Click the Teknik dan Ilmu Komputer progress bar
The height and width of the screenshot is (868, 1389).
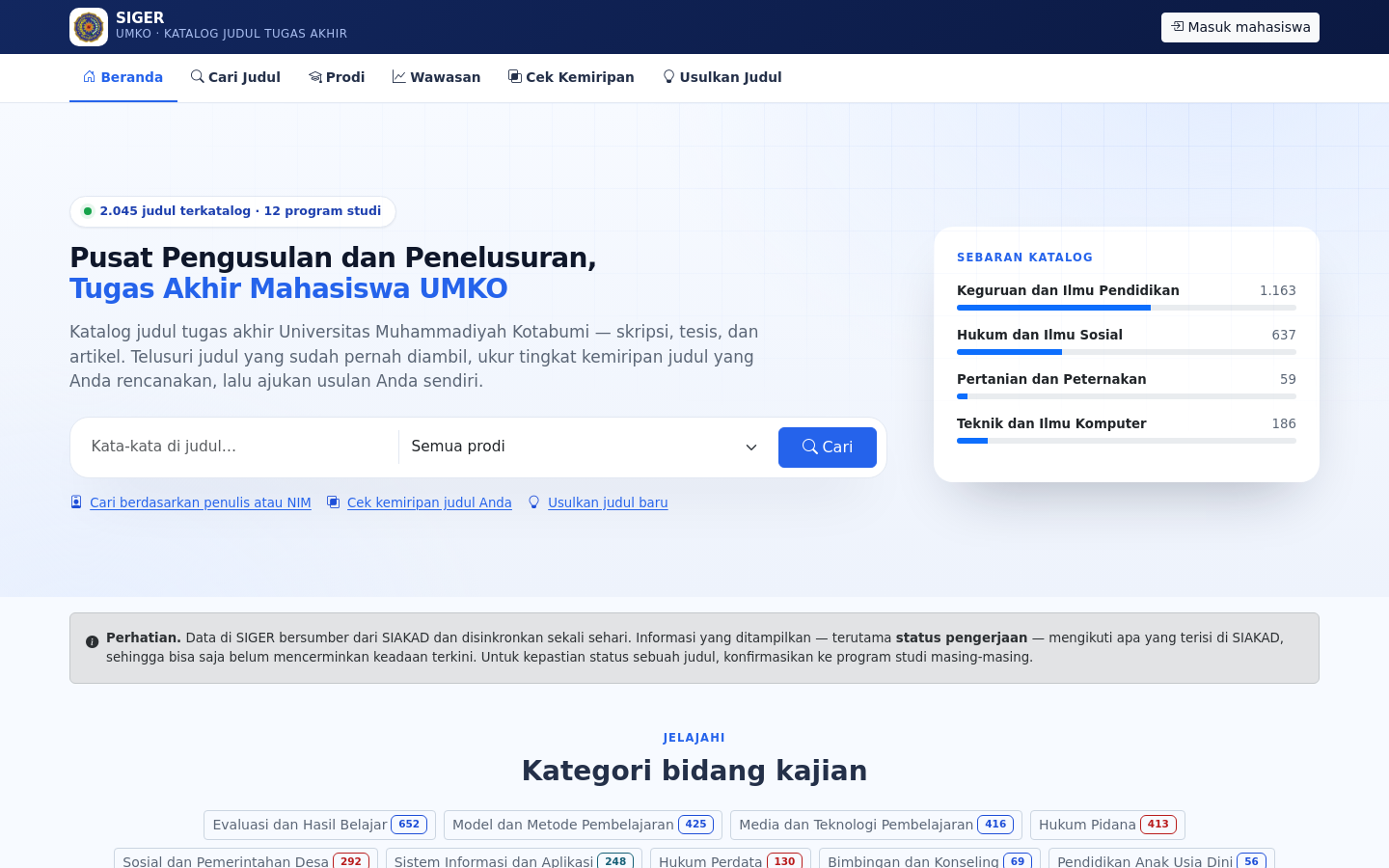(1127, 441)
